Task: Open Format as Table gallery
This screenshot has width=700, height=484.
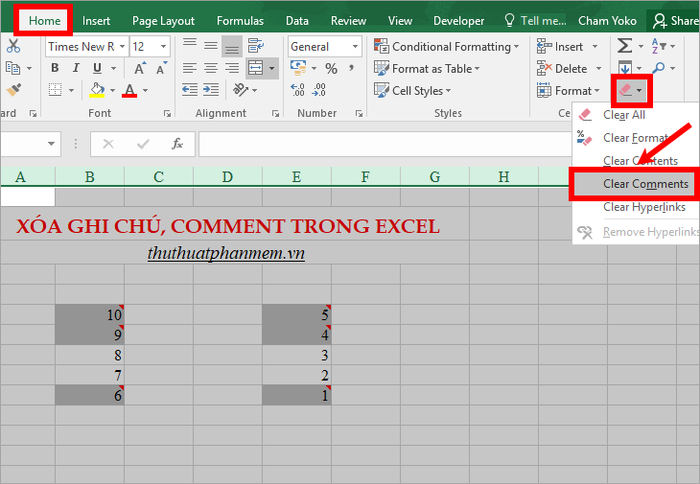Action: pos(427,68)
